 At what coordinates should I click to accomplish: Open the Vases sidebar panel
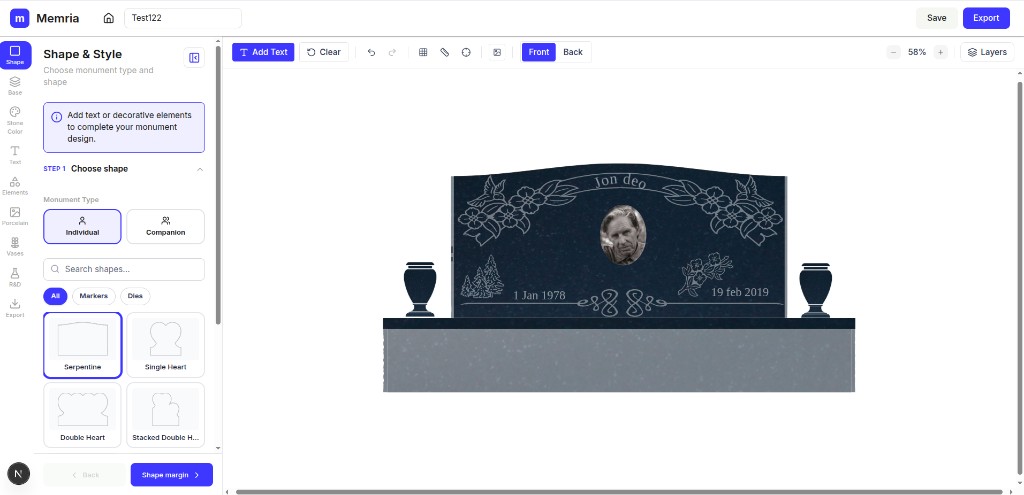[15, 247]
